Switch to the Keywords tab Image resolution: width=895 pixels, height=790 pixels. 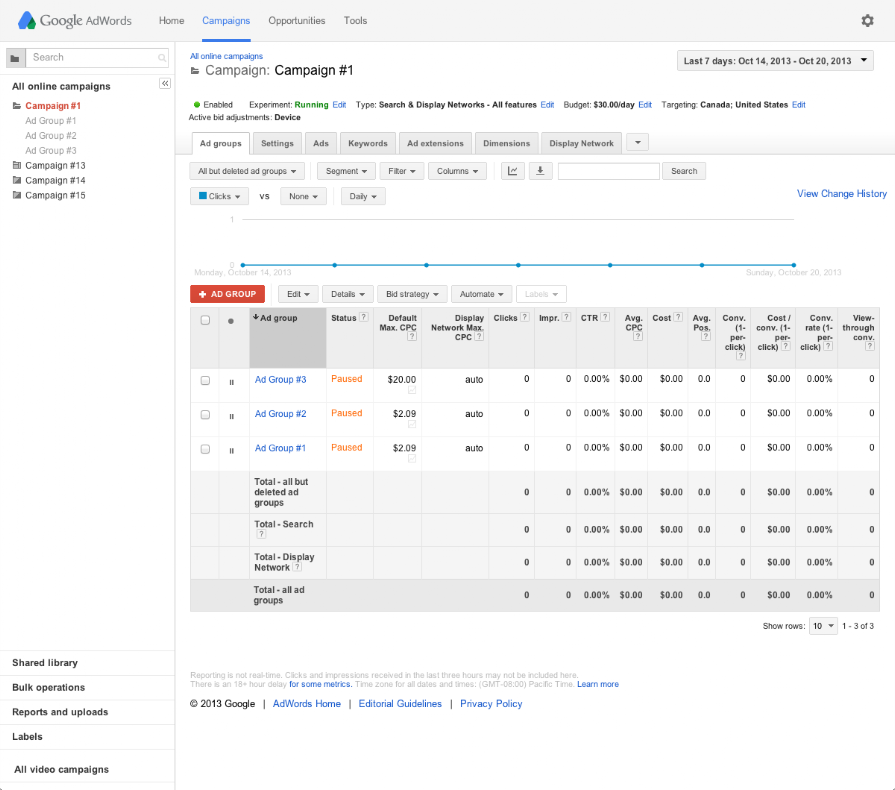pyautogui.click(x=368, y=143)
